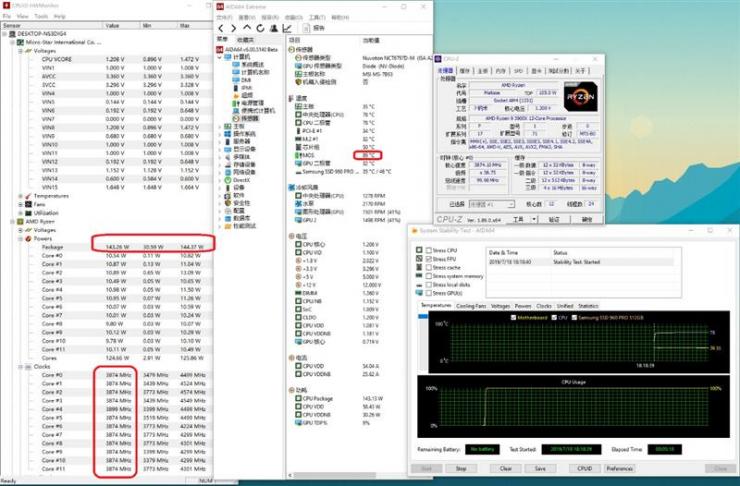Image resolution: width=740 pixels, height=486 pixels.
Task: Switch to the Statistics tab
Action: coord(588,306)
